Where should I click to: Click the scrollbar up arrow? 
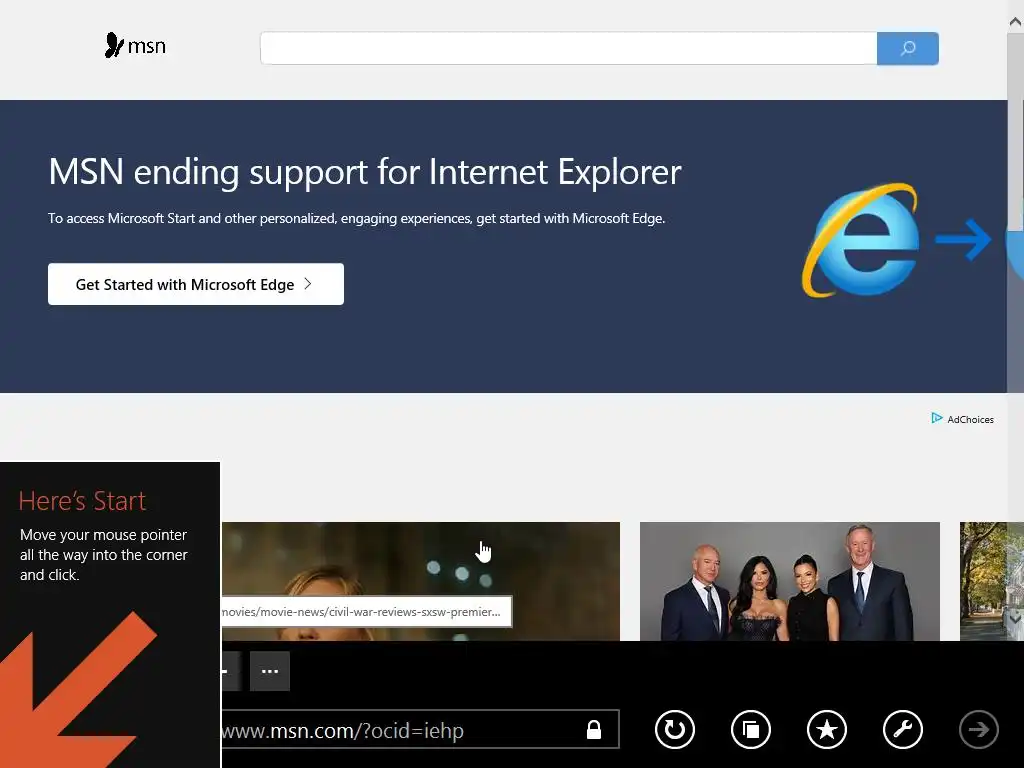coord(1016,22)
